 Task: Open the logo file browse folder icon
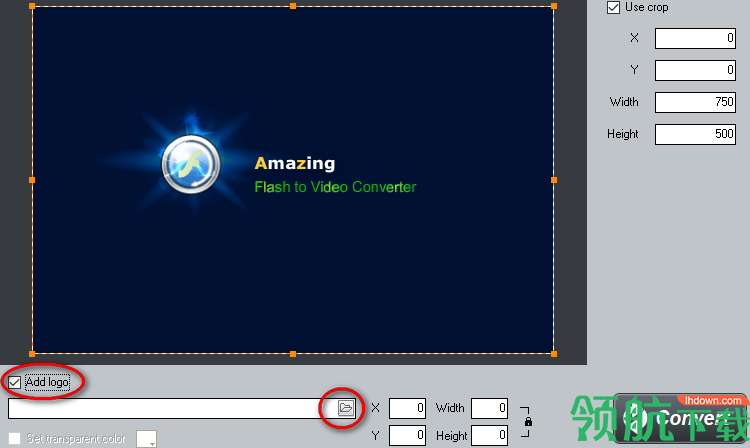345,408
